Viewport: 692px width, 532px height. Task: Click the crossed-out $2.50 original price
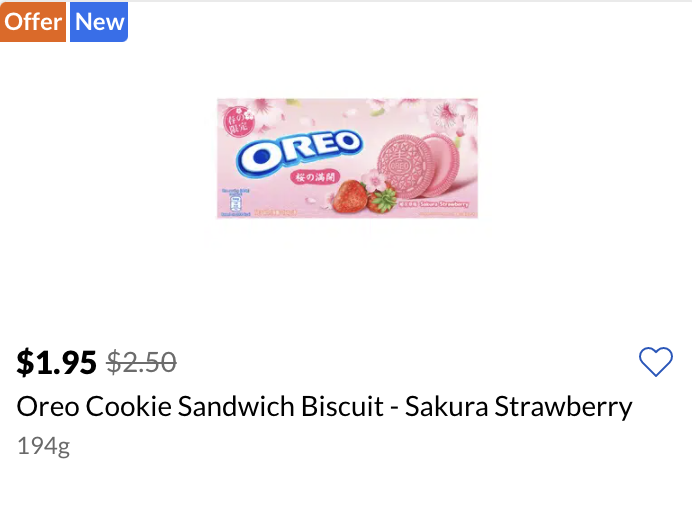tap(142, 362)
